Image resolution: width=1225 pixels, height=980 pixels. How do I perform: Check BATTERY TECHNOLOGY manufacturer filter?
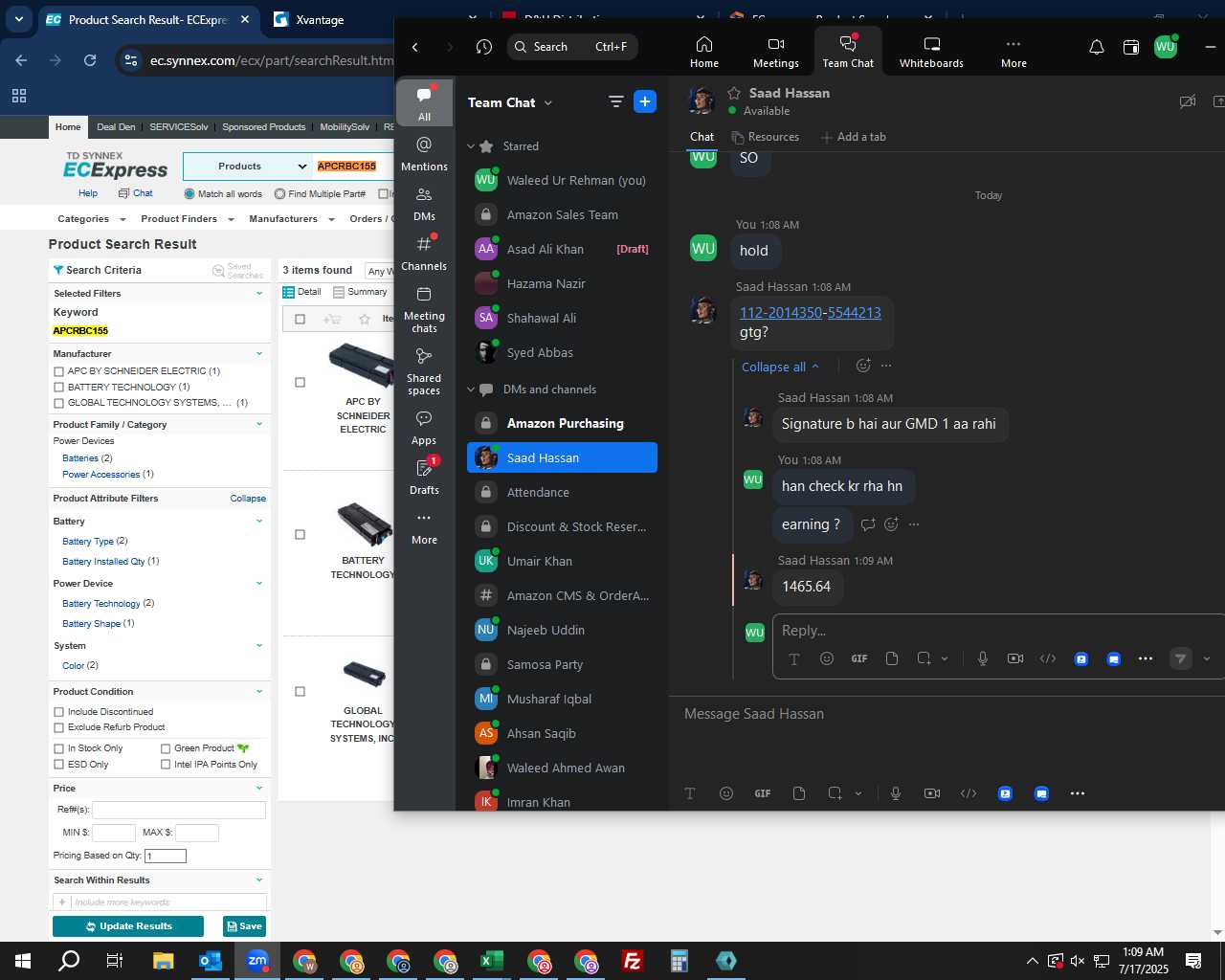coord(59,388)
